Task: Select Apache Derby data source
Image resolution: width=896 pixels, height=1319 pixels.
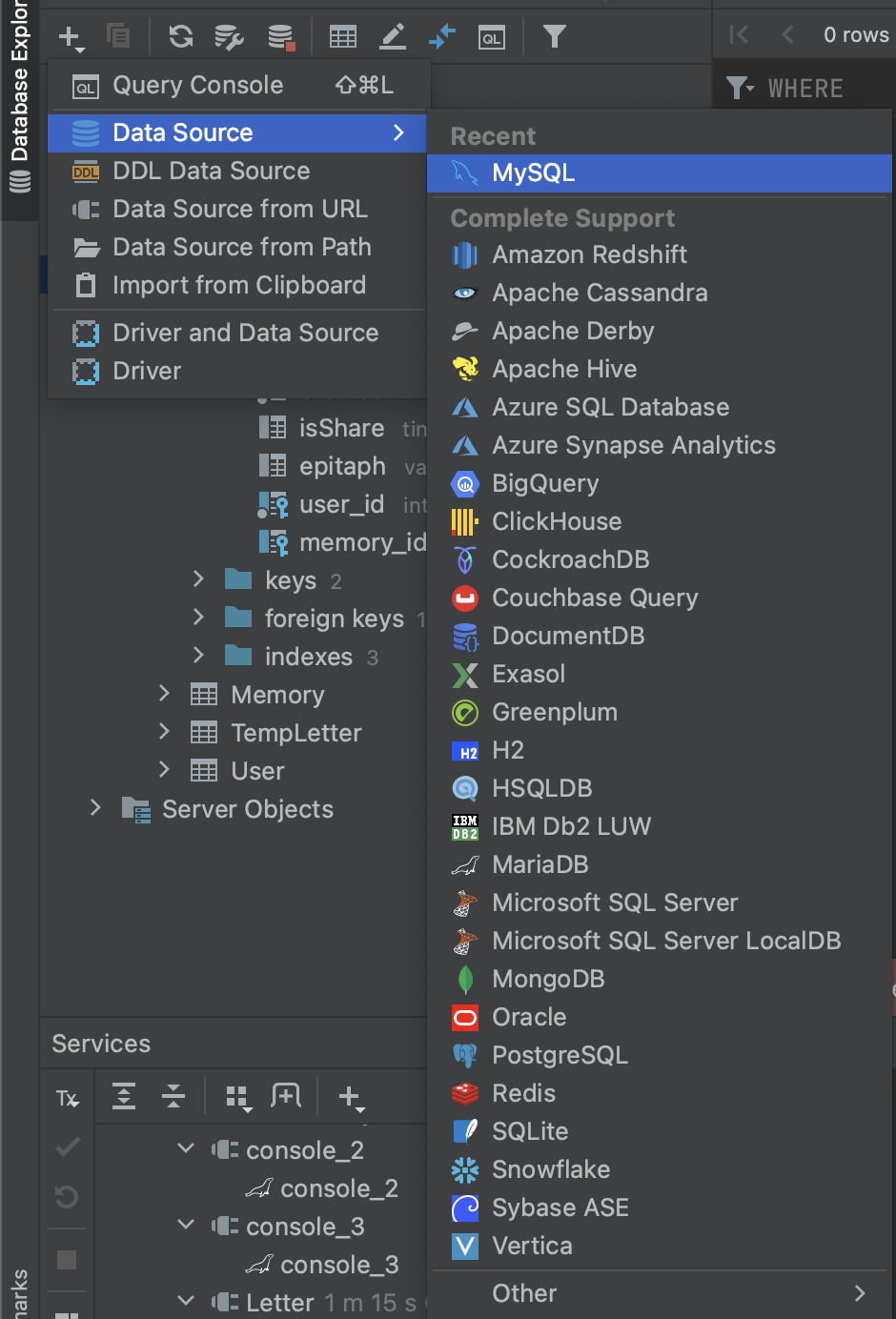Action: (660, 331)
